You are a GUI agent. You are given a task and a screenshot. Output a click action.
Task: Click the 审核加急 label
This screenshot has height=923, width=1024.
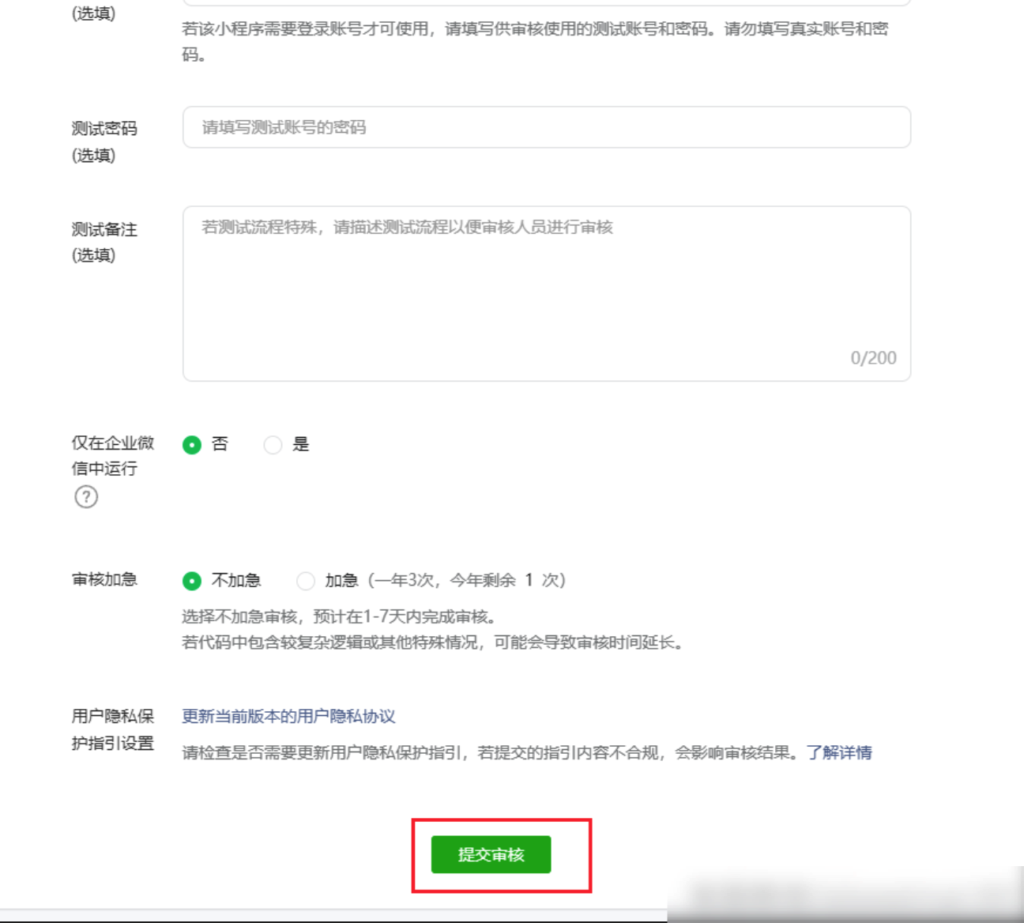104,580
